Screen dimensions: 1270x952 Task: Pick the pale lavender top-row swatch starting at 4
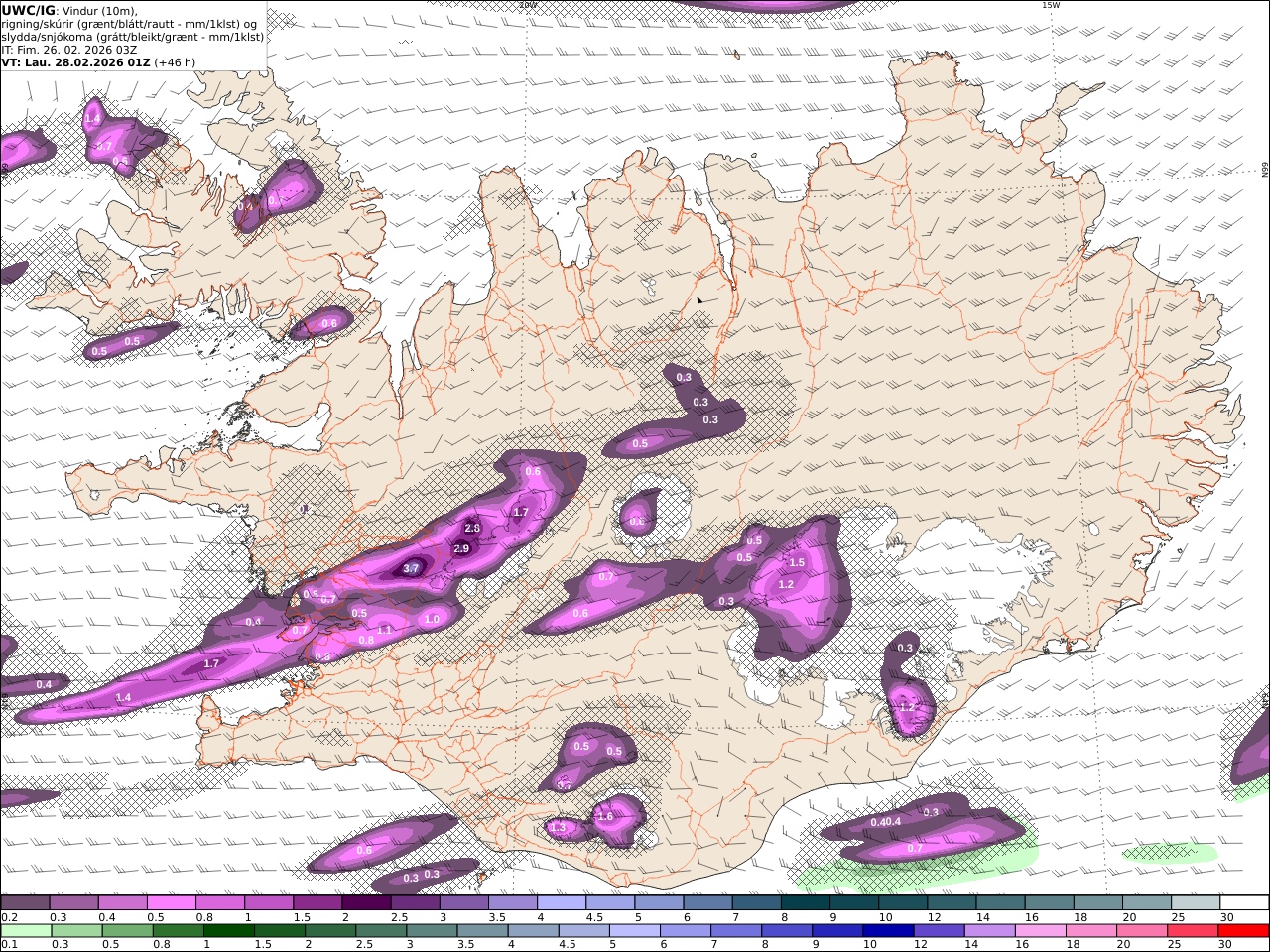click(562, 902)
